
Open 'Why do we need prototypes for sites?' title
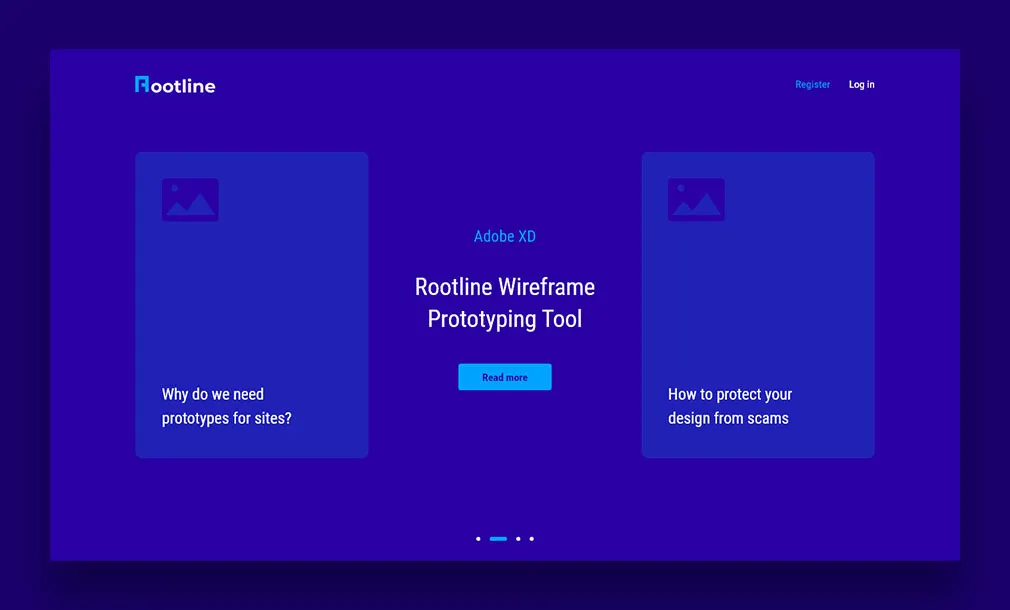226,406
